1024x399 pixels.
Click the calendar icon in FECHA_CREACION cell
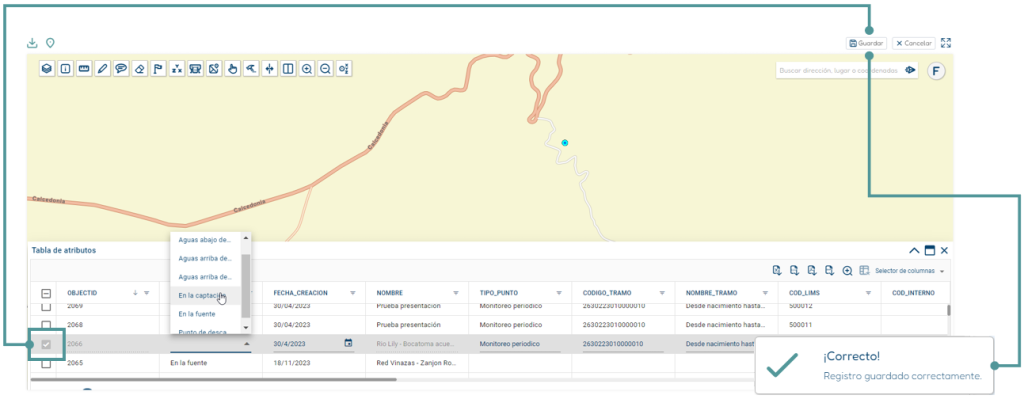tap(348, 343)
